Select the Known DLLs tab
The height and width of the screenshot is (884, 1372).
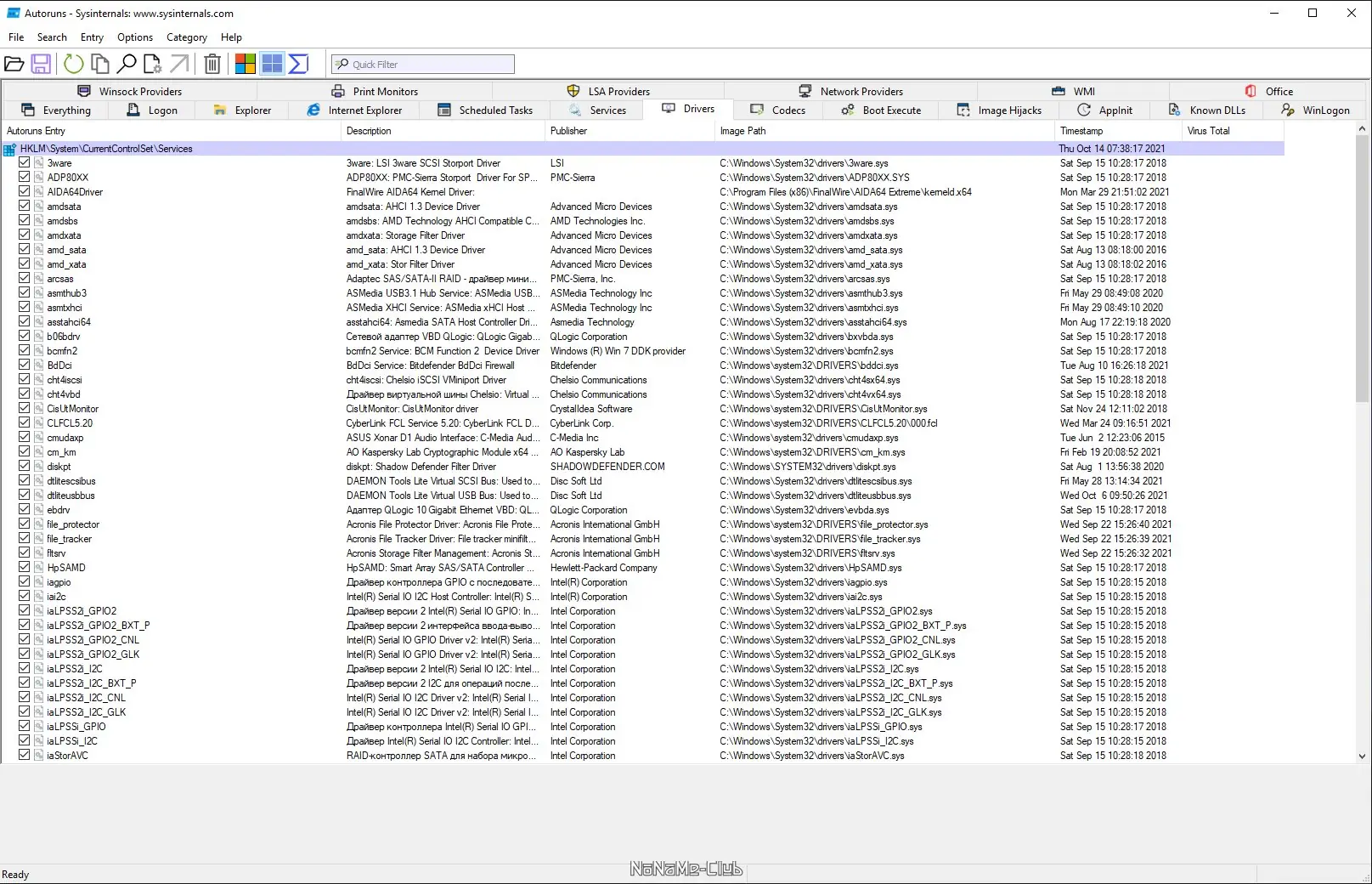[x=1207, y=110]
